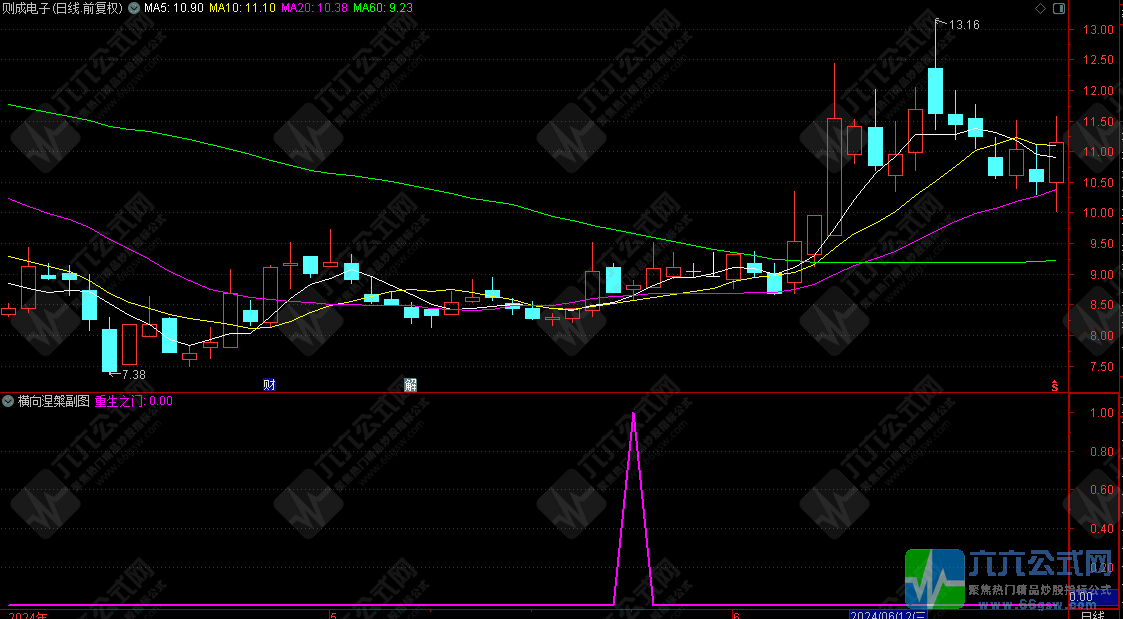The image size is (1123, 619).
Task: Open indicator menu beside 则成电子 title
Action: coord(134,8)
